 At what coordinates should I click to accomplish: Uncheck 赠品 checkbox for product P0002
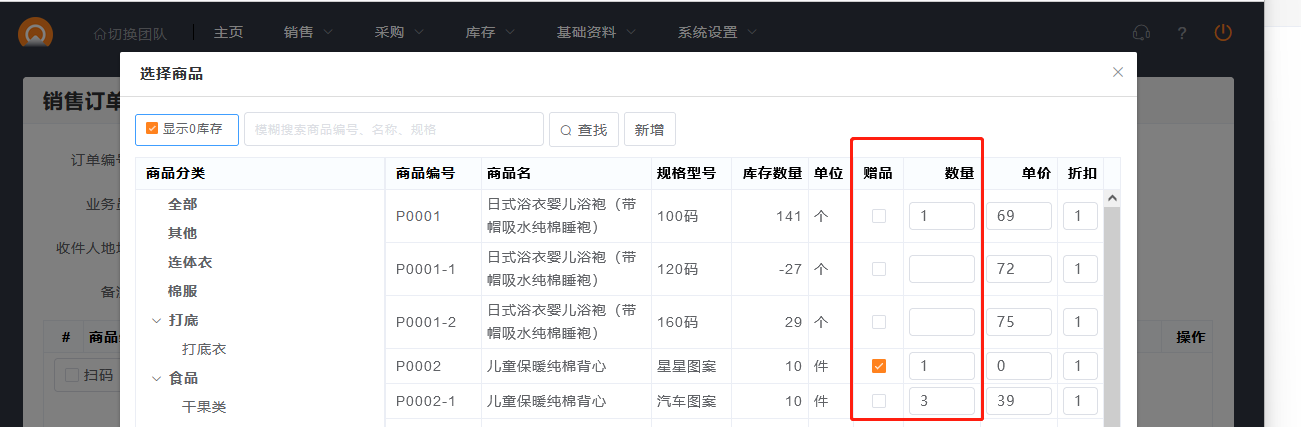pos(879,366)
